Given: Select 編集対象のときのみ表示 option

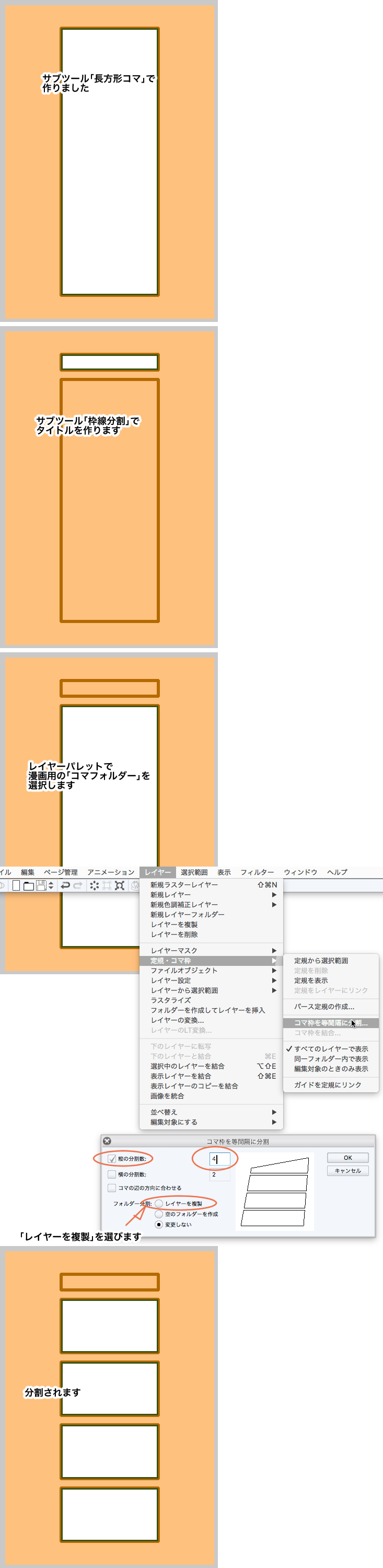Looking at the screenshot, I should click(331, 1069).
